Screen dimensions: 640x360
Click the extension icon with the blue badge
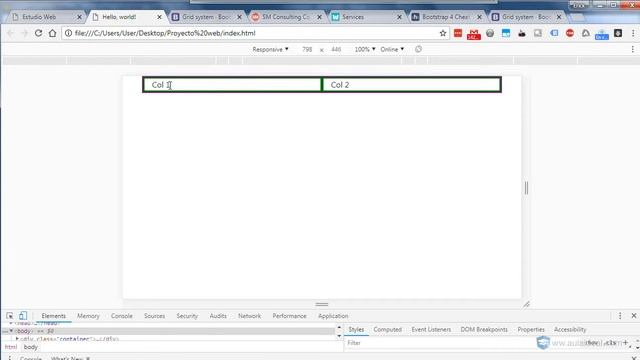602,34
